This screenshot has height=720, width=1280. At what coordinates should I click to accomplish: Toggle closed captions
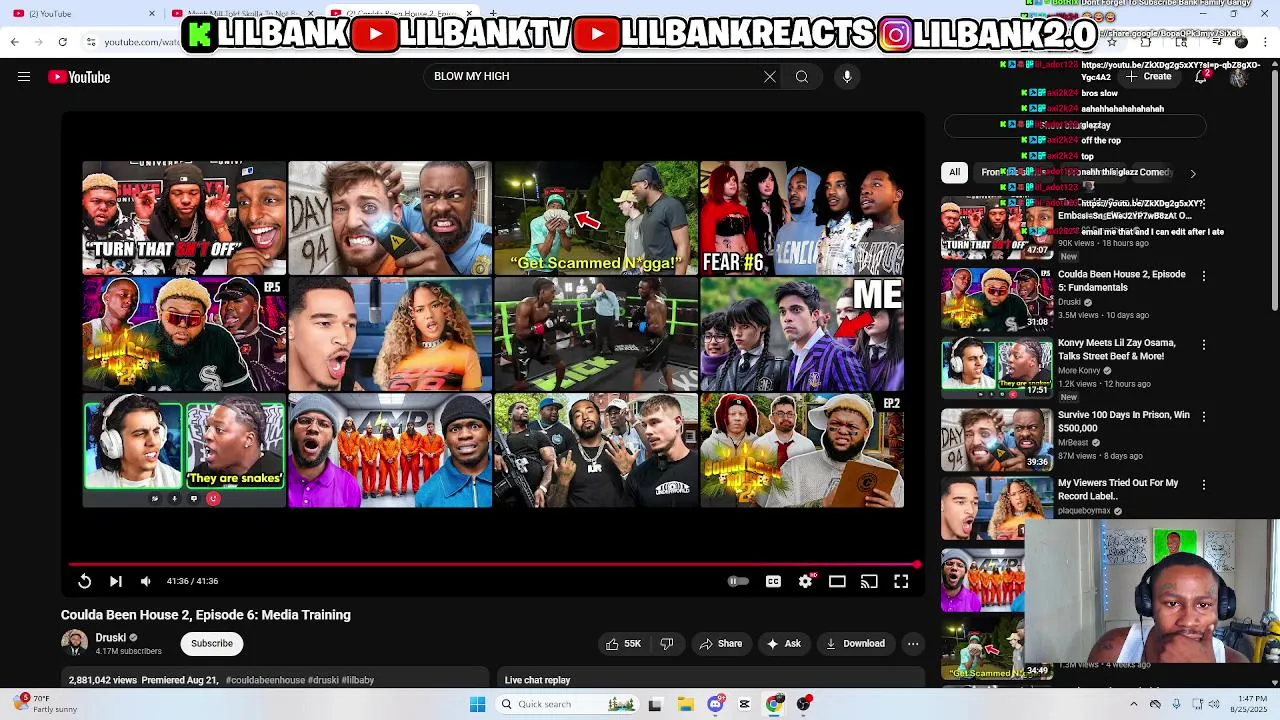coord(773,581)
